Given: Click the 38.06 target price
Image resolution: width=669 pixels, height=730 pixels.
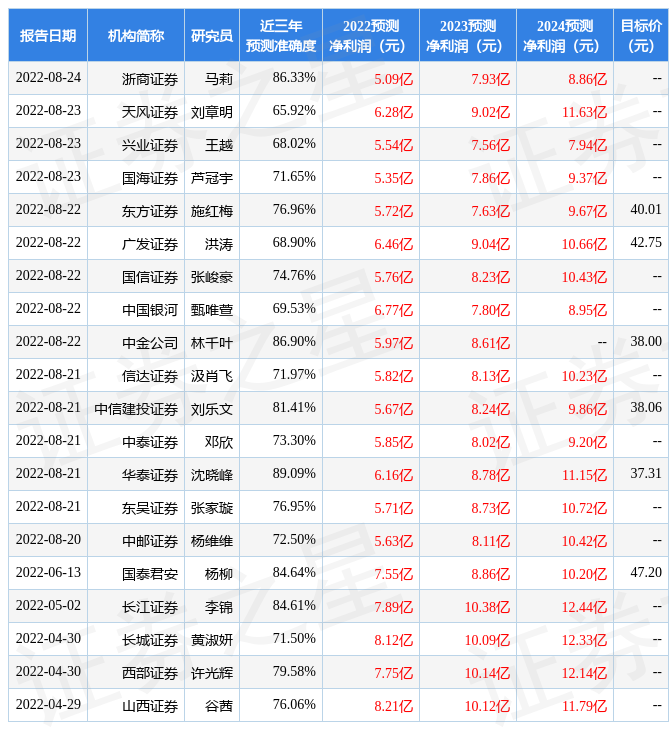Looking at the screenshot, I should coord(646,408).
